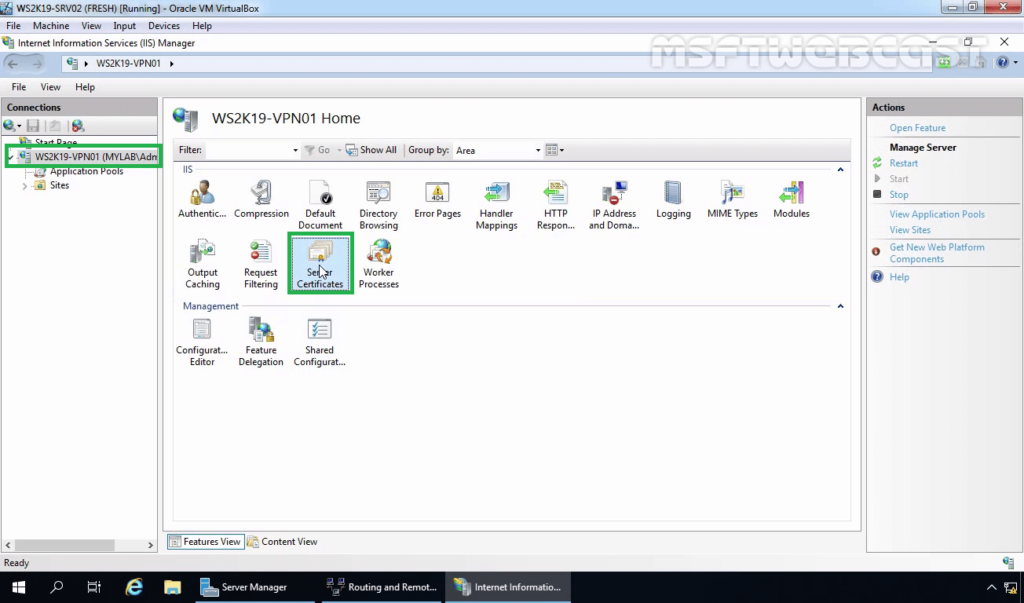Open VirtualBox Machine menu
Screen dimensions: 1024x603
pos(51,25)
